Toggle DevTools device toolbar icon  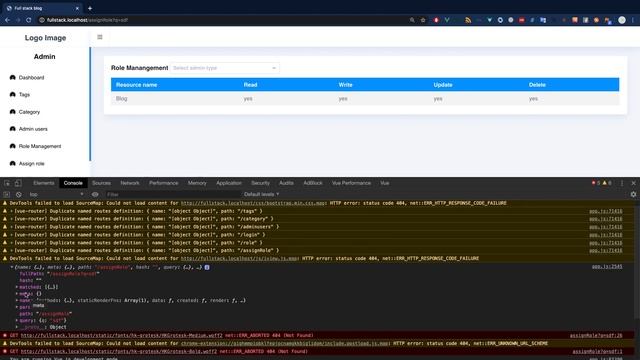[18, 183]
